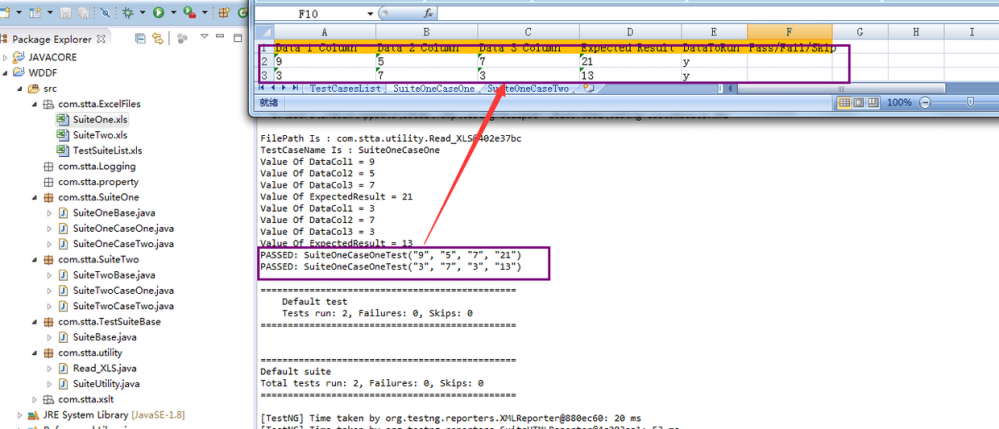Click the New Java Package icon
This screenshot has width=999, height=429.
tap(224, 12)
